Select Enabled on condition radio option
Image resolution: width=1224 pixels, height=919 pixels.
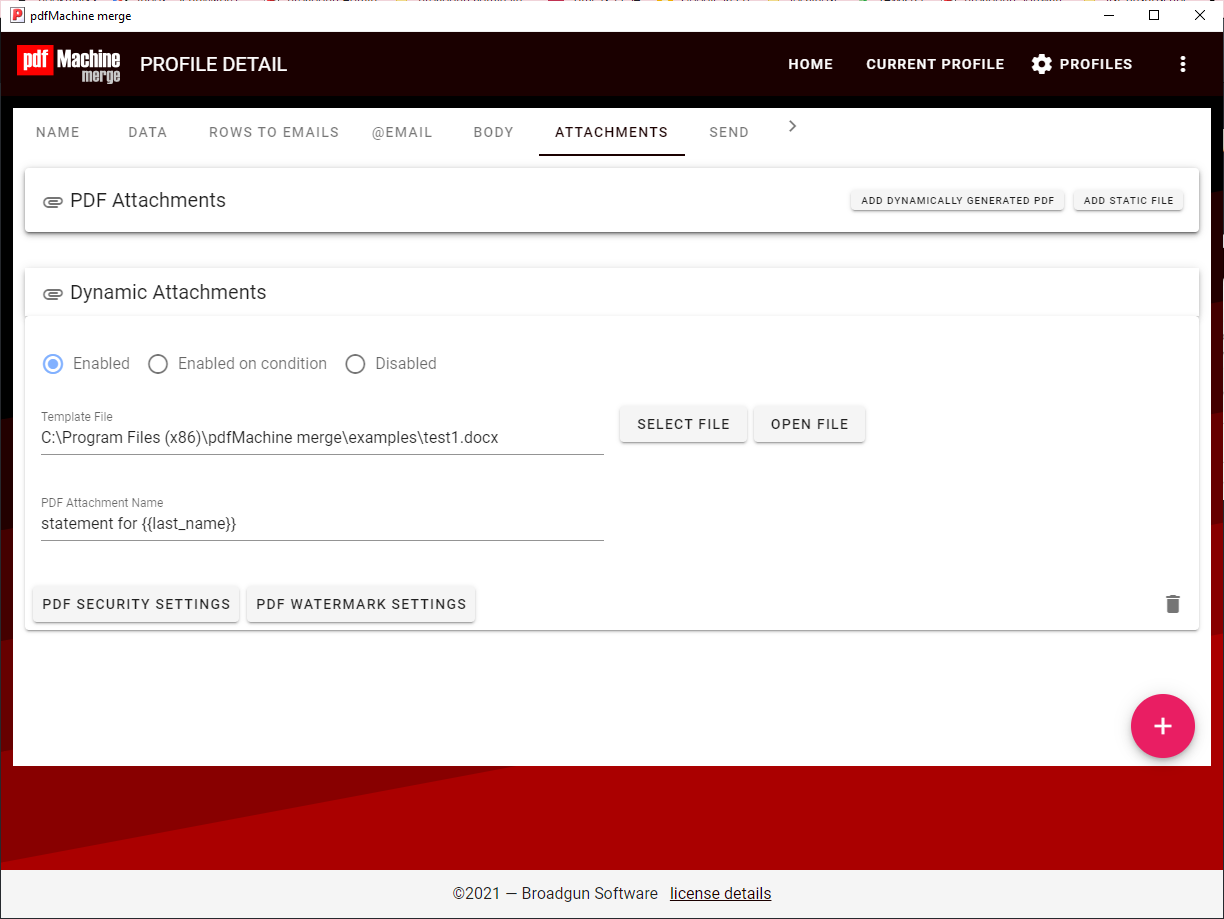coord(158,364)
